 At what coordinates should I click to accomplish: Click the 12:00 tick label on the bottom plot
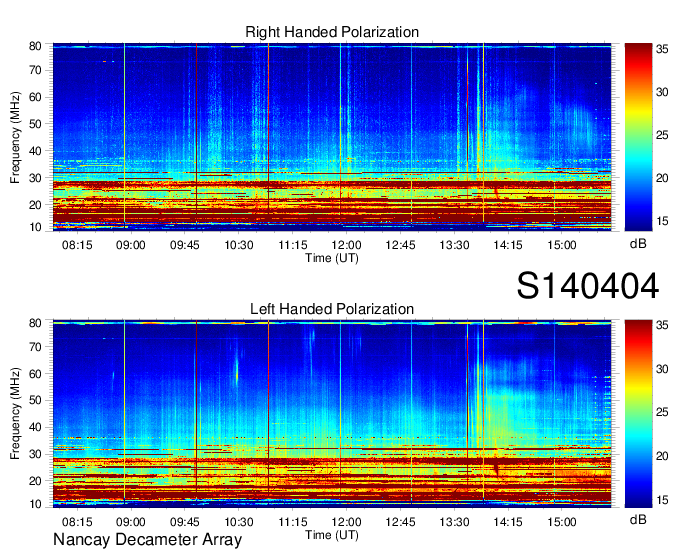[x=347, y=522]
